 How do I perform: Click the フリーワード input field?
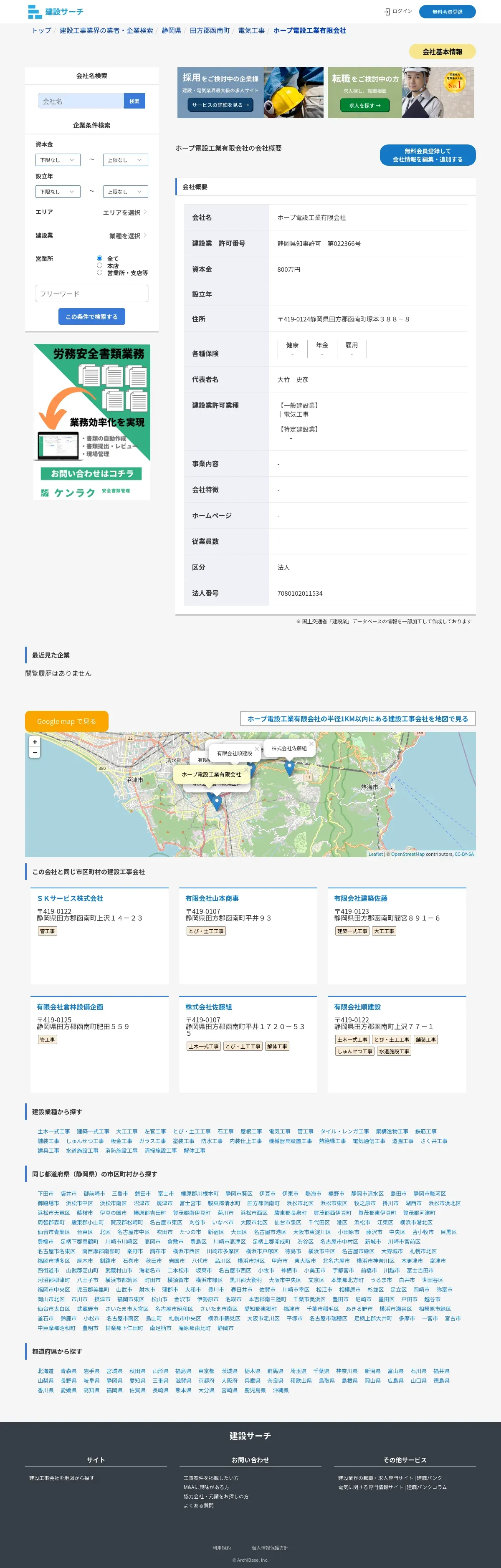(x=92, y=293)
